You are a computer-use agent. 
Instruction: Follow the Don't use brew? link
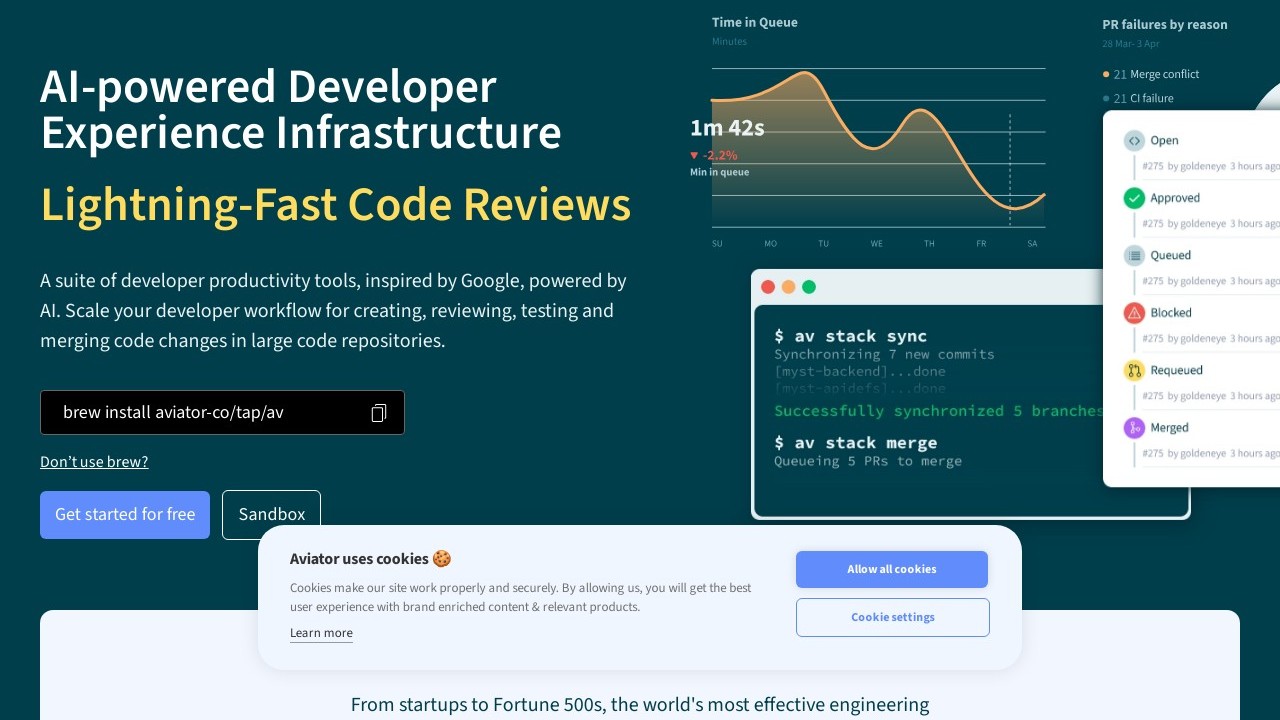pos(94,462)
